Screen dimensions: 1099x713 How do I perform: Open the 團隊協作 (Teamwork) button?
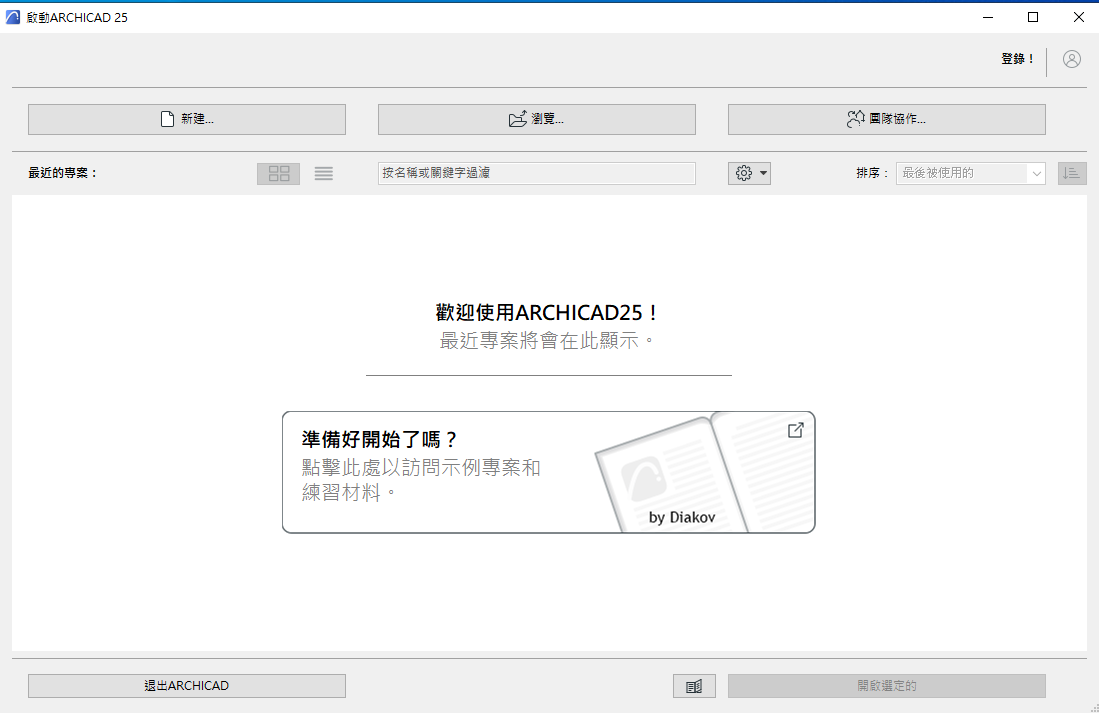pos(887,119)
